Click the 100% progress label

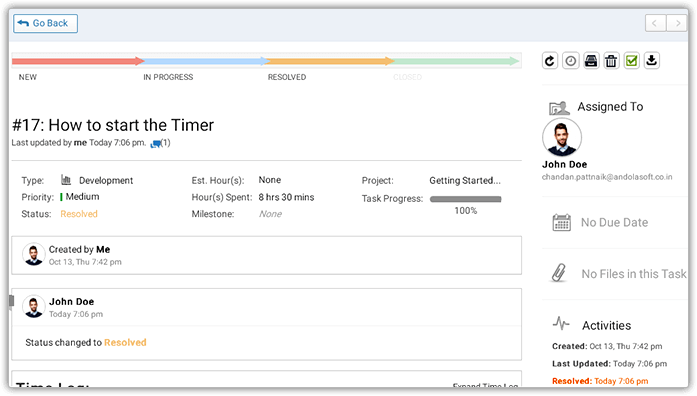(465, 211)
